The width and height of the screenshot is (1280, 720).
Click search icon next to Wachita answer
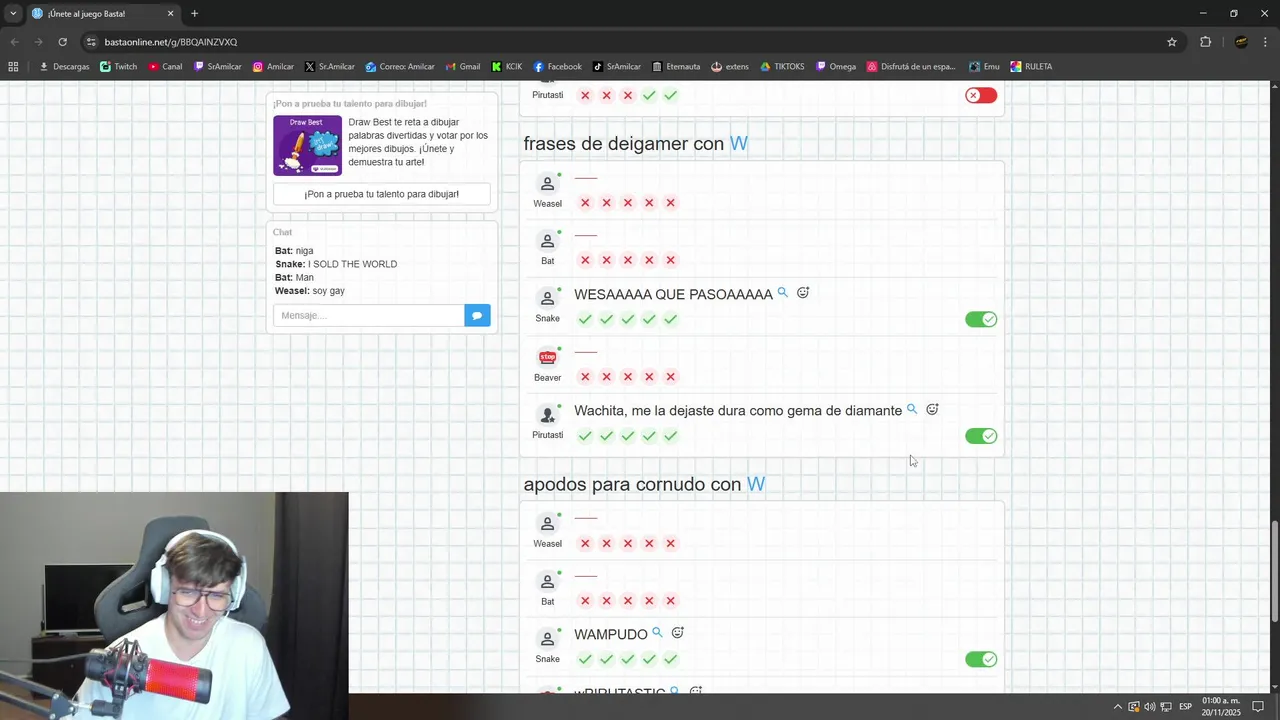(x=912, y=409)
